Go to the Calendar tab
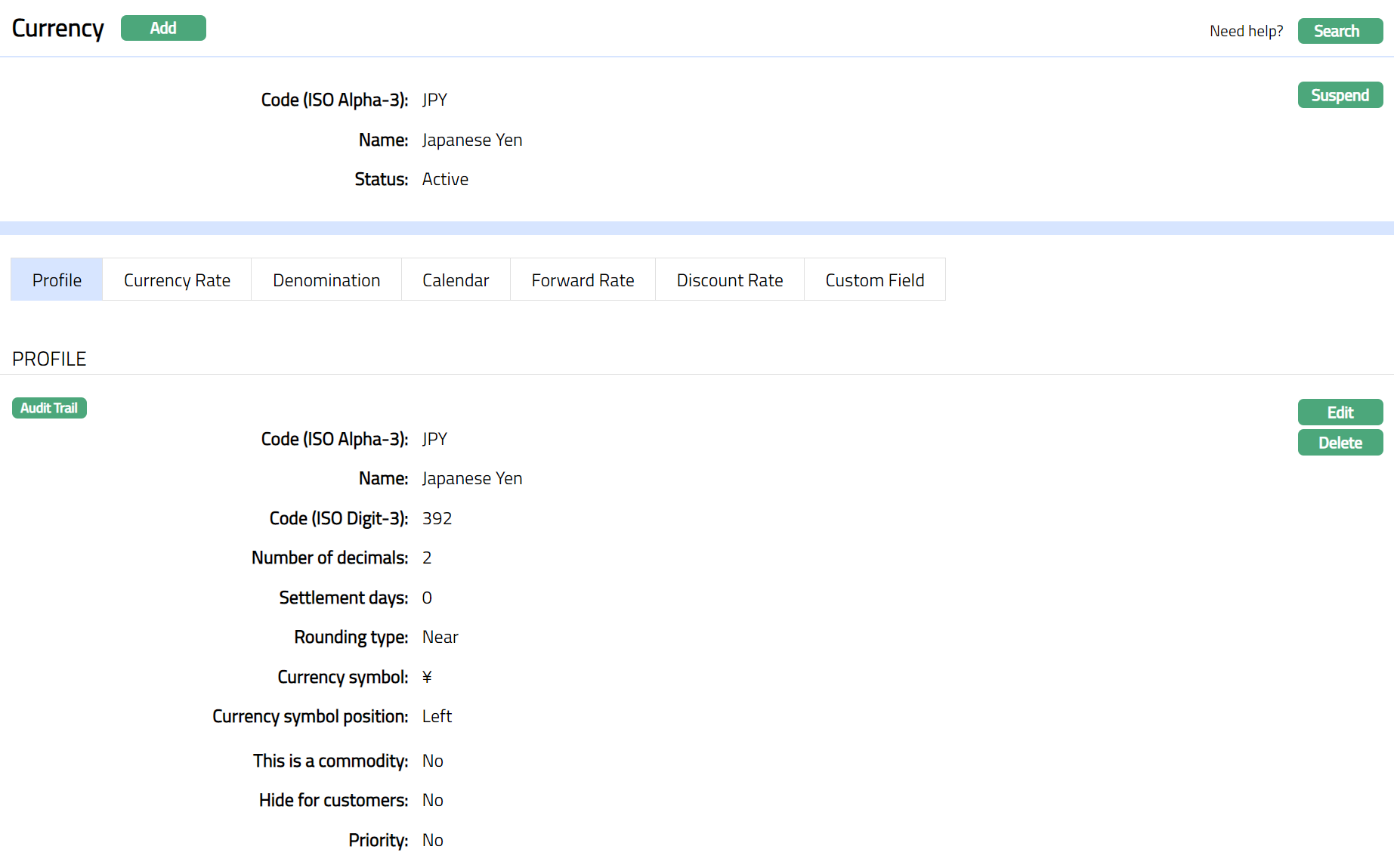The image size is (1394, 868). coord(456,280)
